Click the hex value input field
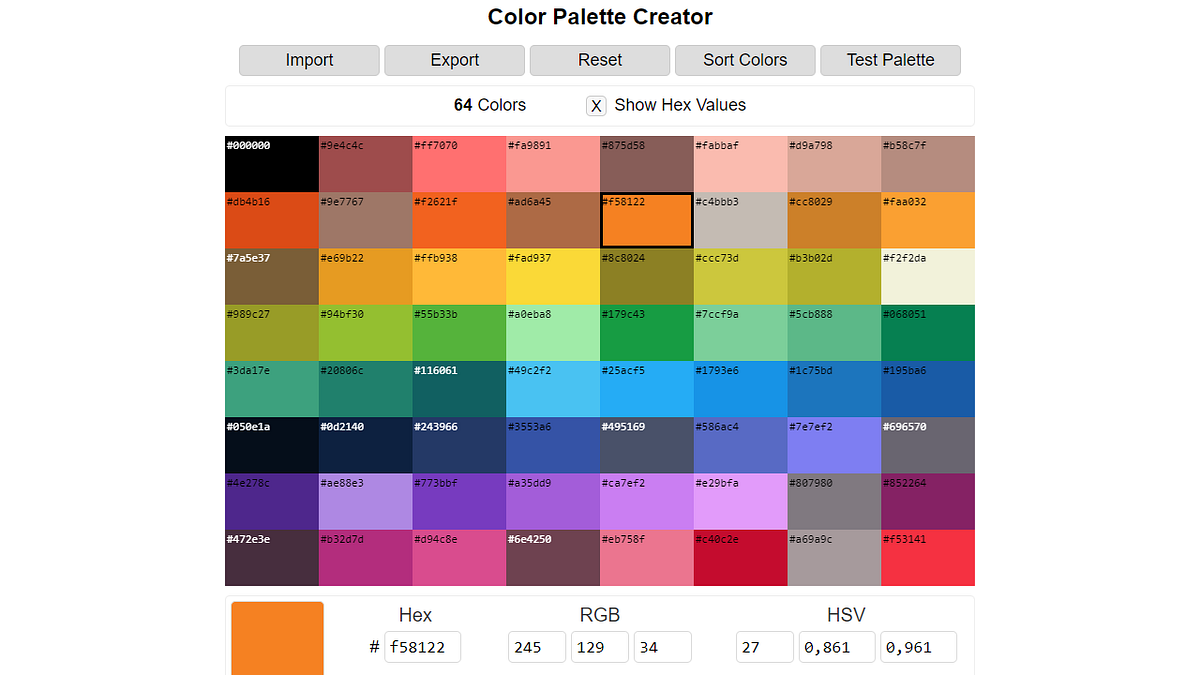Viewport: 1200px width, 675px height. pos(421,647)
